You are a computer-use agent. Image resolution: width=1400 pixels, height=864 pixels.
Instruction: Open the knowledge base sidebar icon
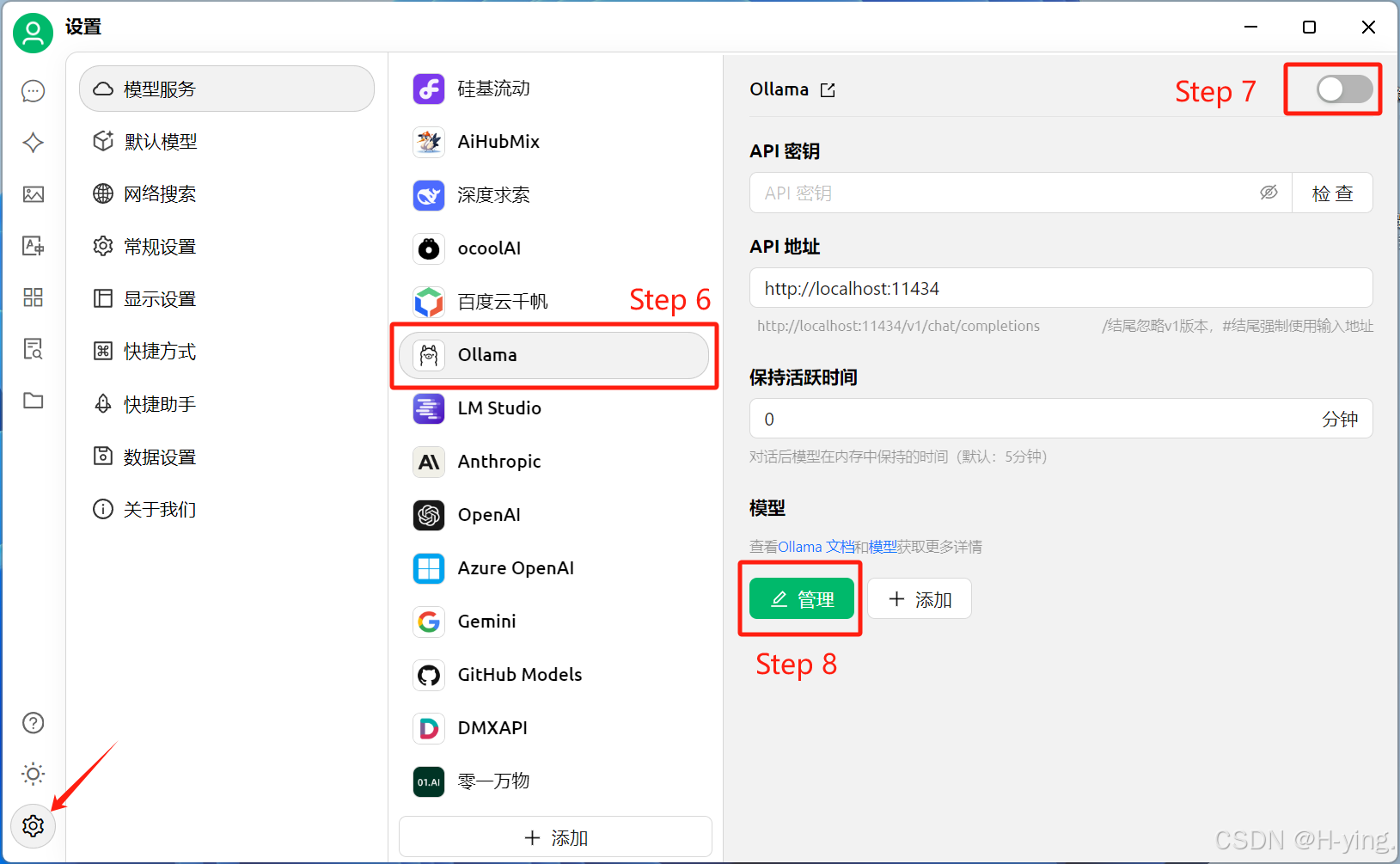pos(33,349)
